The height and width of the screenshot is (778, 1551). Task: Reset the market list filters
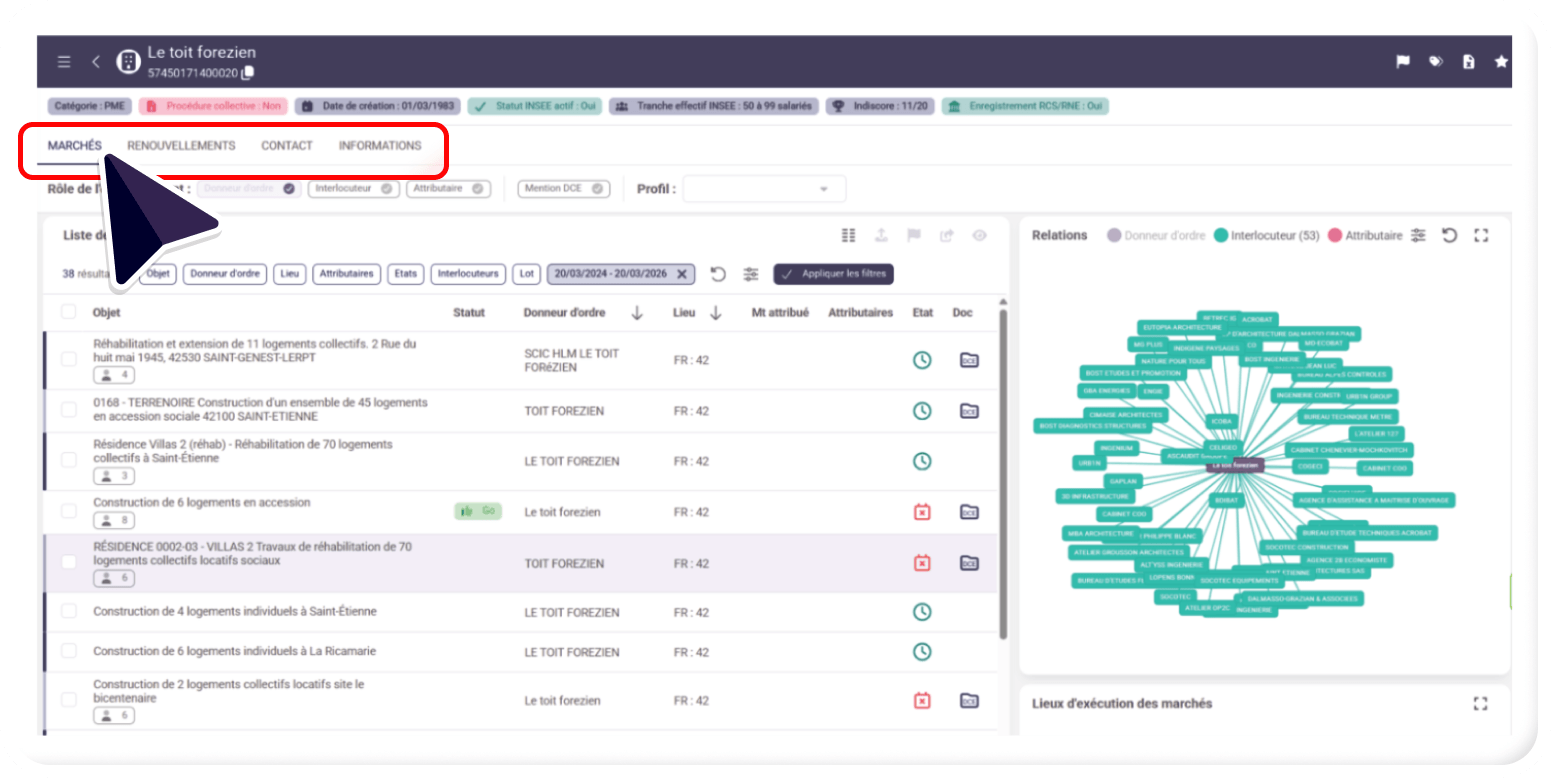click(x=717, y=274)
